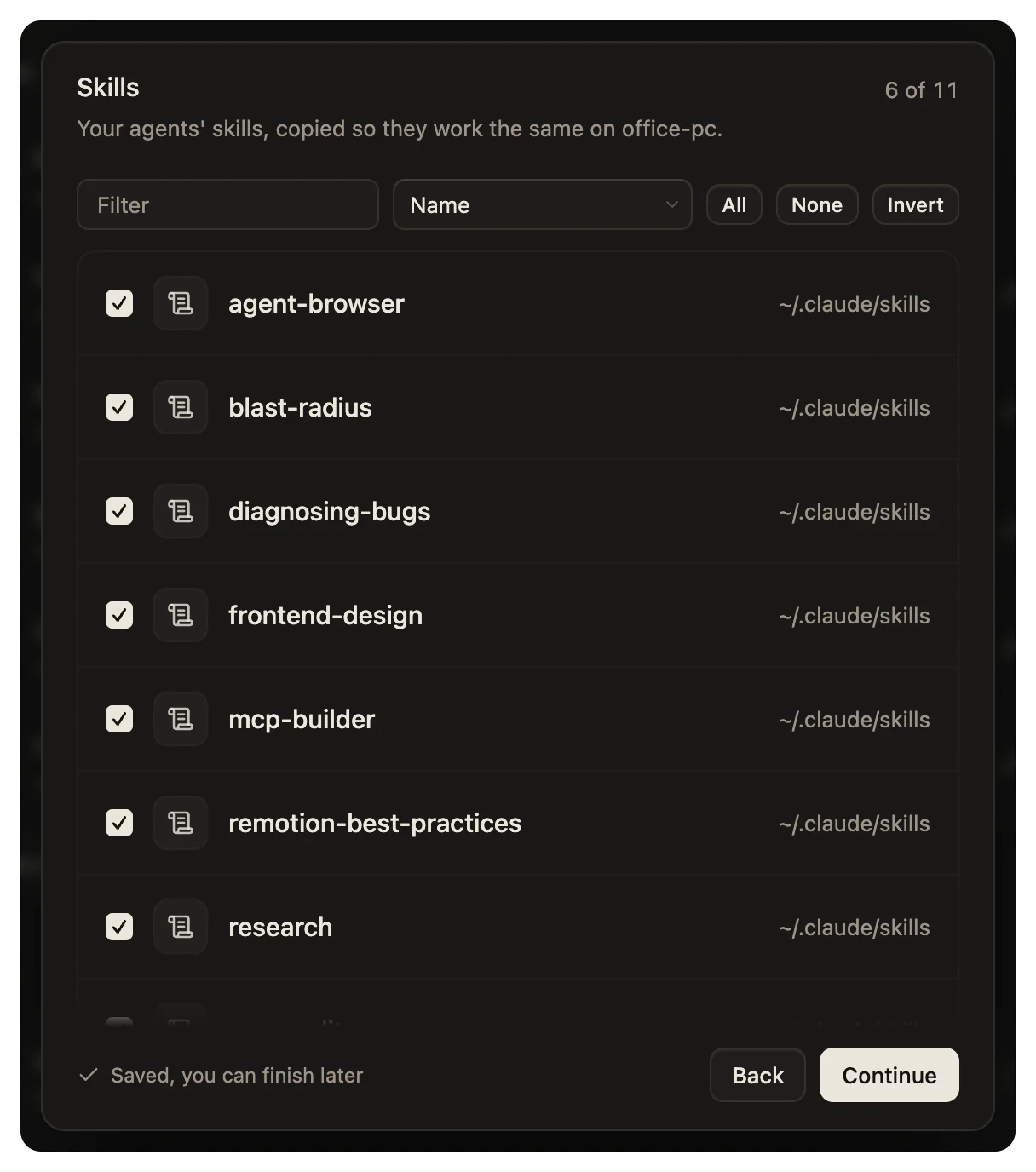The width and height of the screenshot is (1036, 1172).
Task: Select all skills with All button
Action: point(734,204)
